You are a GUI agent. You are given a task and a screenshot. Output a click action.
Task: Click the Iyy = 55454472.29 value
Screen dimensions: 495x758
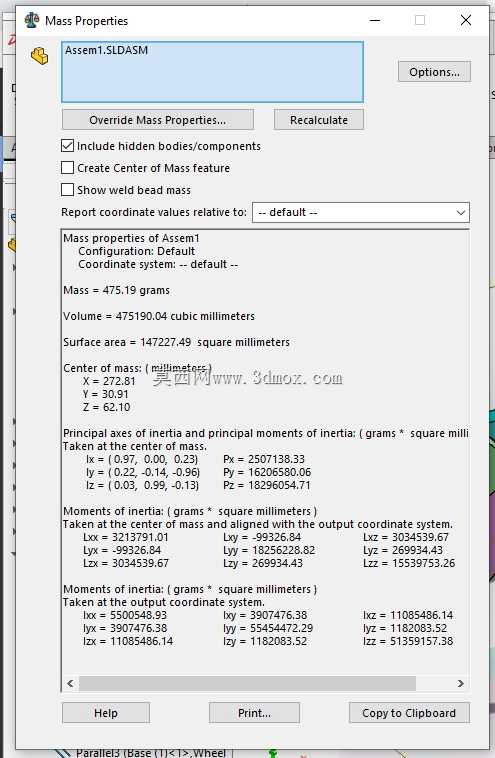coord(268,628)
